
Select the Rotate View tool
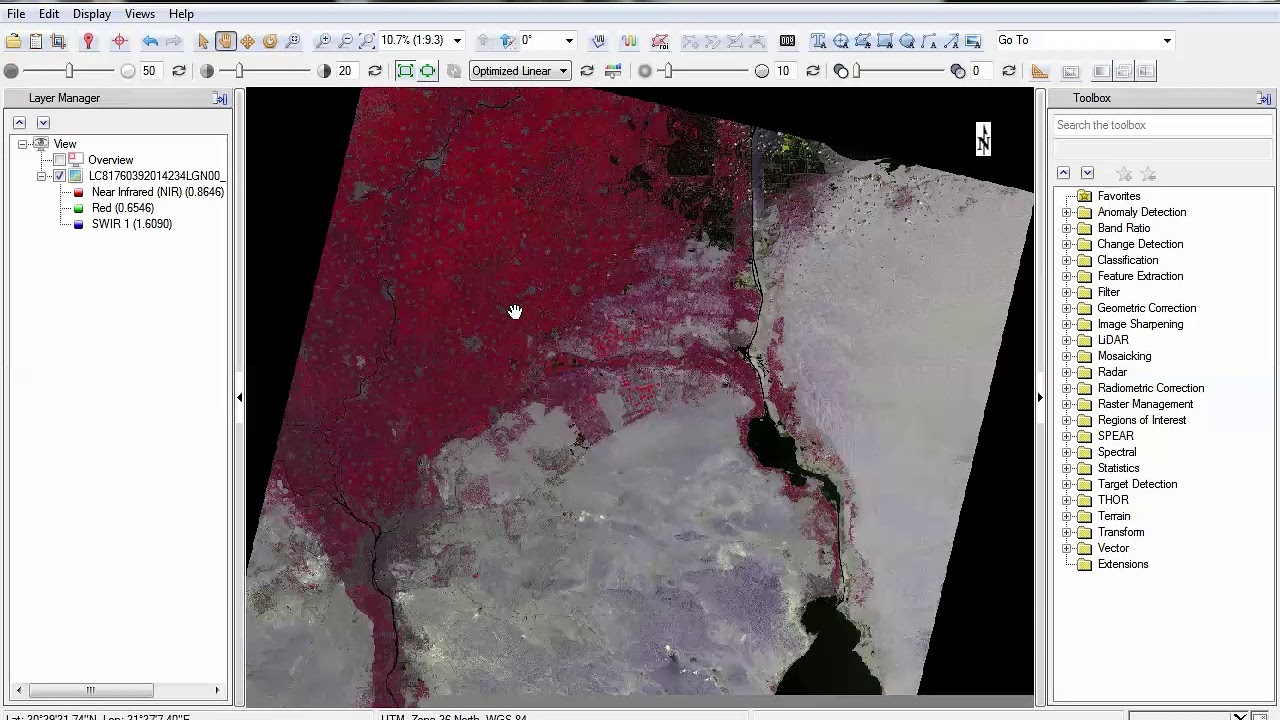pyautogui.click(x=270, y=41)
